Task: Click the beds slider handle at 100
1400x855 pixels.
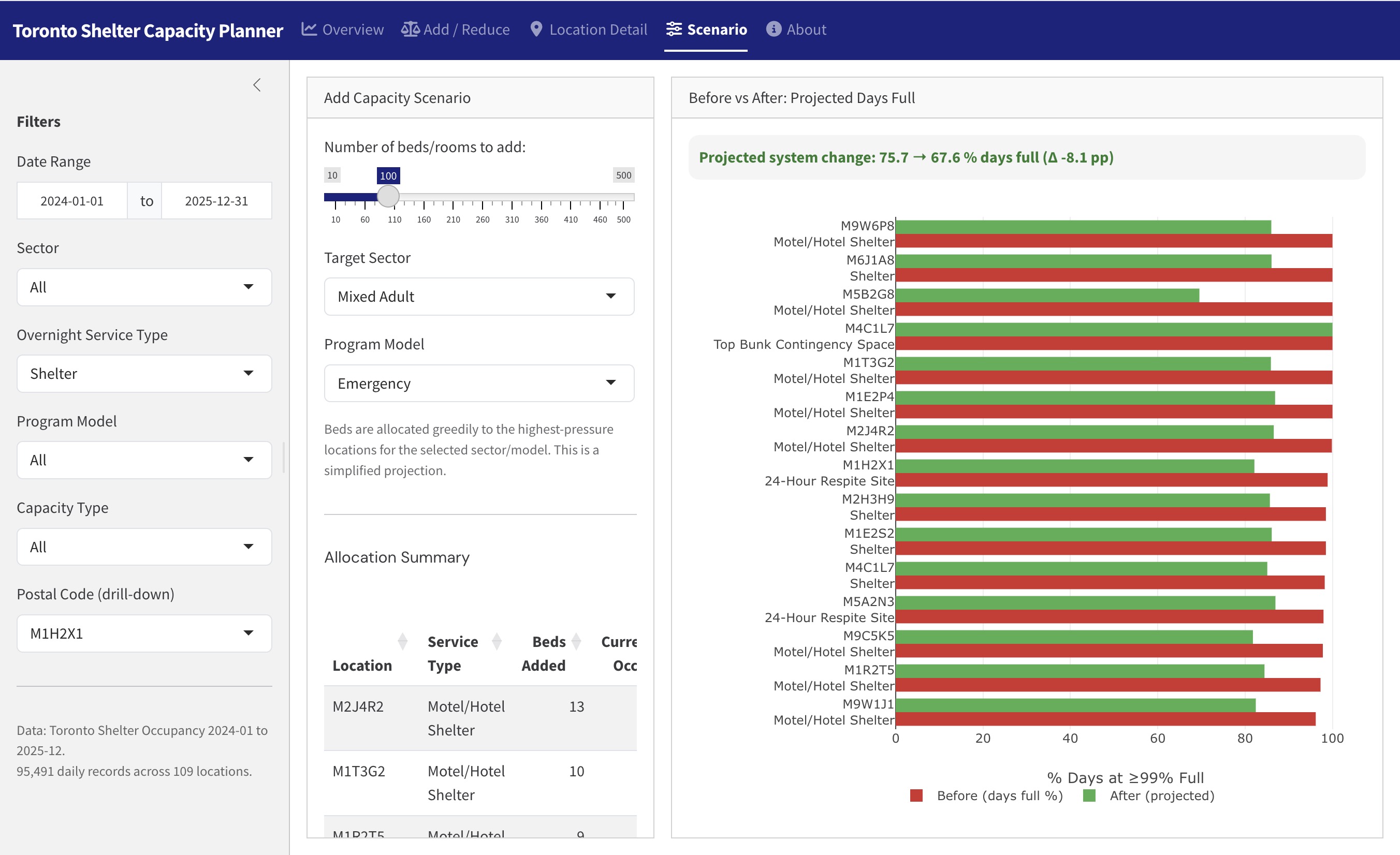Action: pyautogui.click(x=388, y=197)
